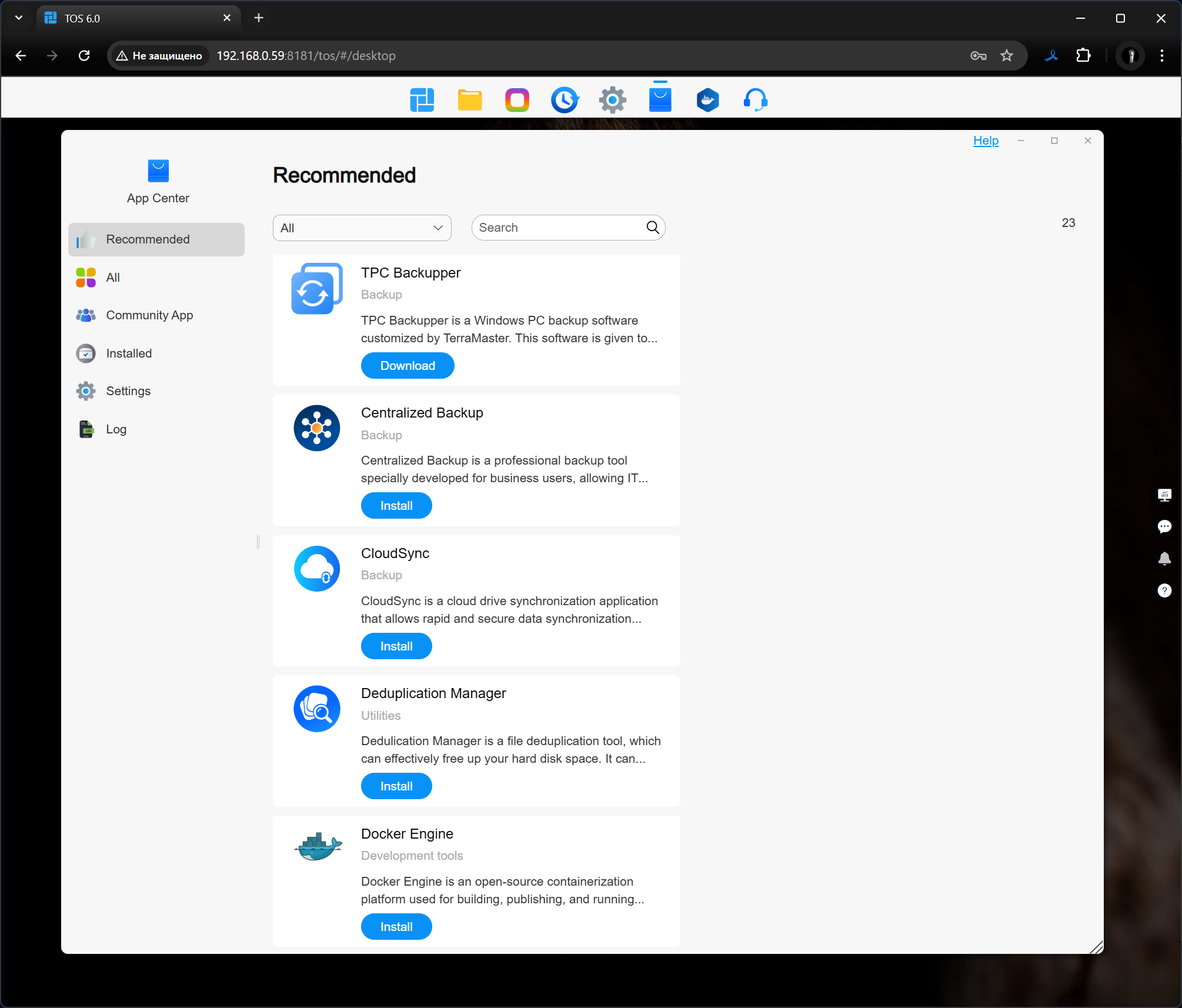Open the tab search chevron in the browser

[19, 18]
